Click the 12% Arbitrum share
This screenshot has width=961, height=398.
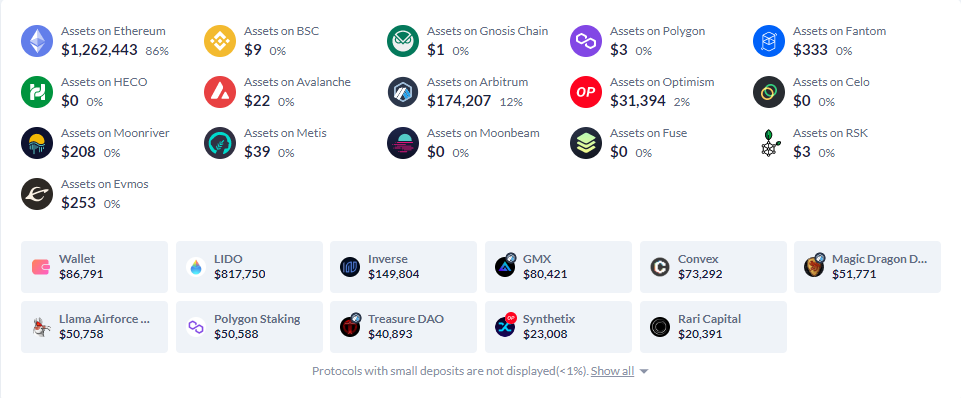511,102
